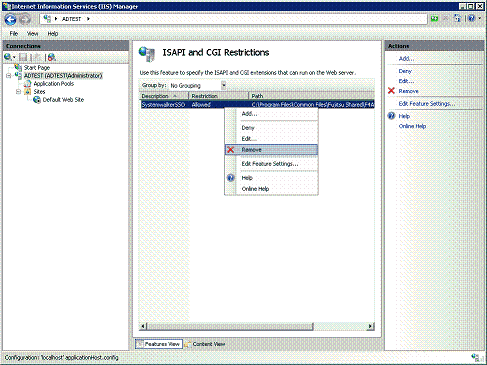This screenshot has height=365, width=487.
Task: Click Remove in the Actions pane
Action: tap(408, 91)
